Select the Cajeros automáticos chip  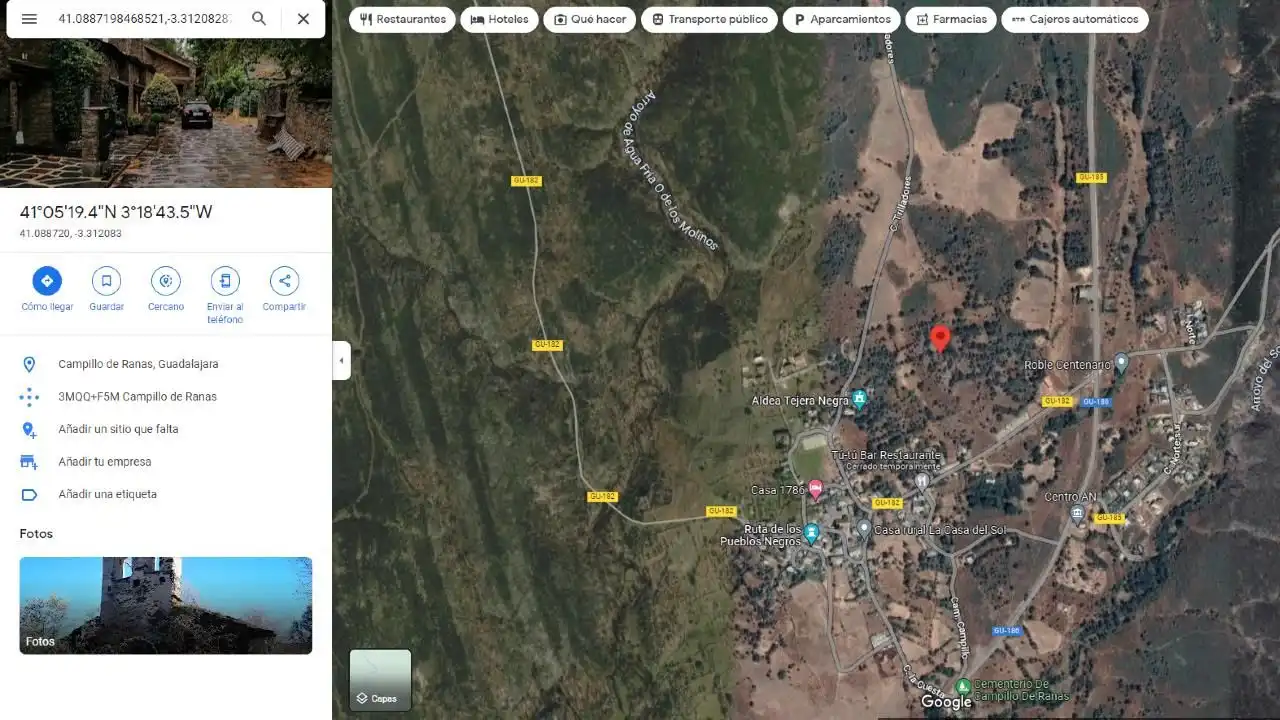[x=1075, y=19]
